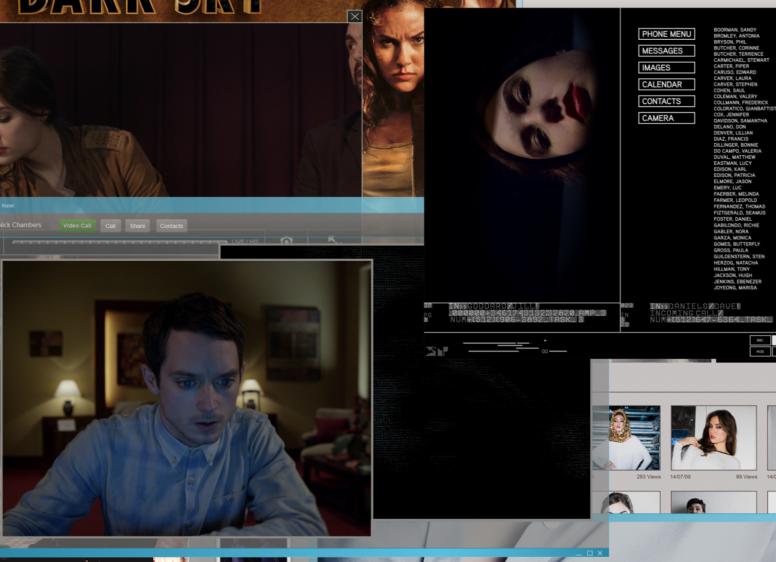Open gallery photo of woman in headscarf
Viewport: 776px width, 562px height.
click(626, 438)
